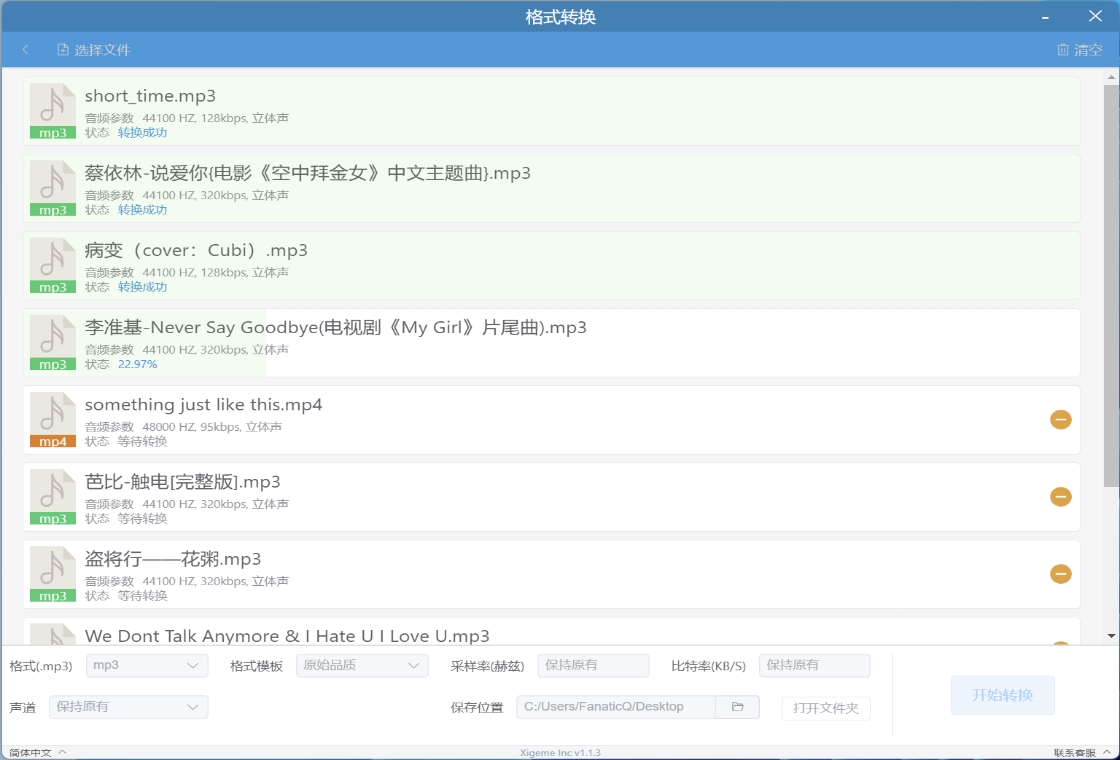Expand the 简体中文 language selector
This screenshot has width=1120, height=760.
[x=38, y=753]
